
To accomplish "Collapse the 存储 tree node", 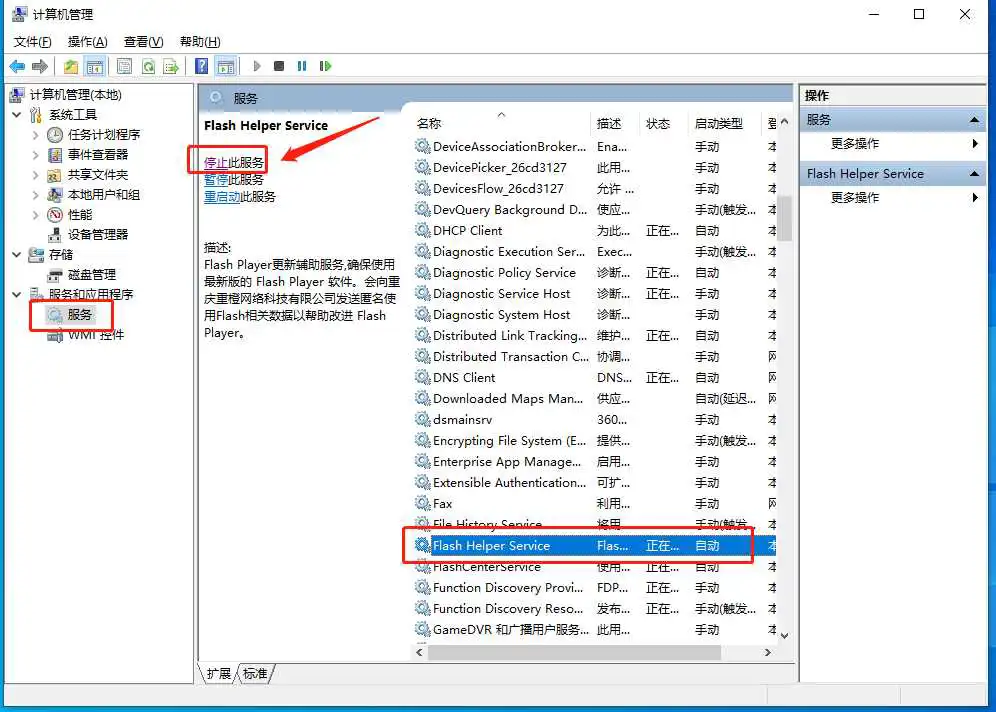I will coord(17,255).
